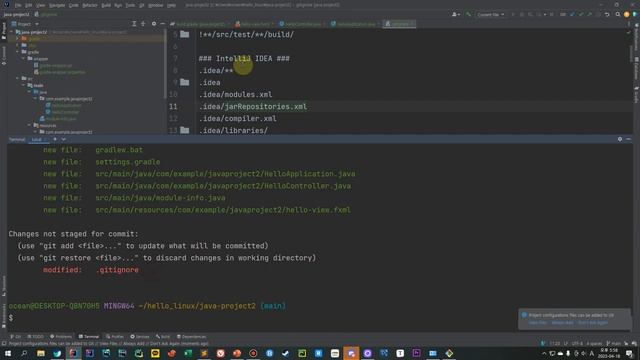Select HelloApplication class in project tree
The height and width of the screenshot is (360, 640).
(63, 105)
